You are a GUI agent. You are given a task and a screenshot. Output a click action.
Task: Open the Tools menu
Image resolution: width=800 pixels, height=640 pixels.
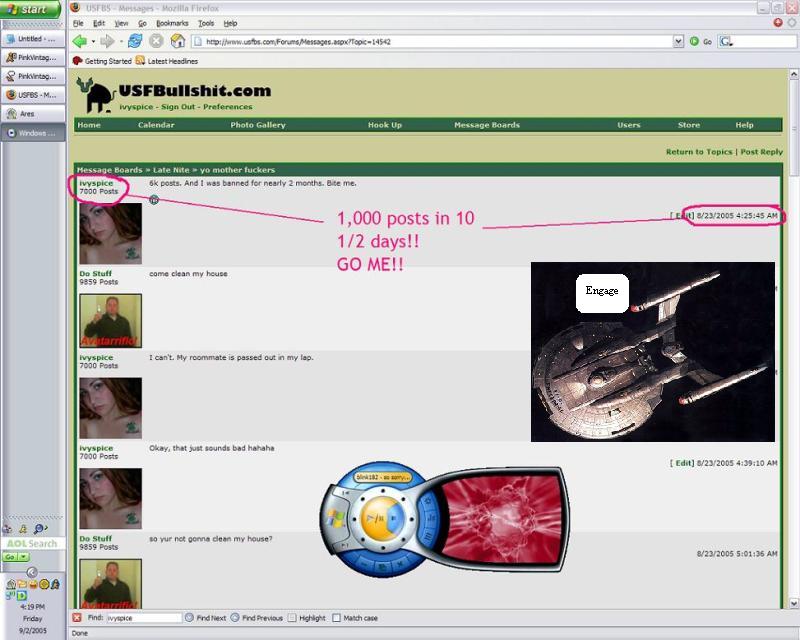206,23
